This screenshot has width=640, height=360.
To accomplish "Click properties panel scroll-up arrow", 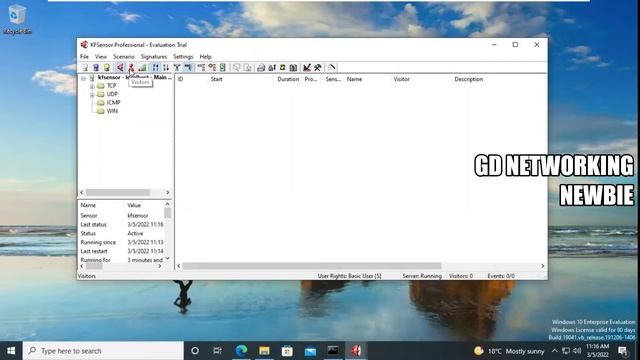I will [167, 204].
